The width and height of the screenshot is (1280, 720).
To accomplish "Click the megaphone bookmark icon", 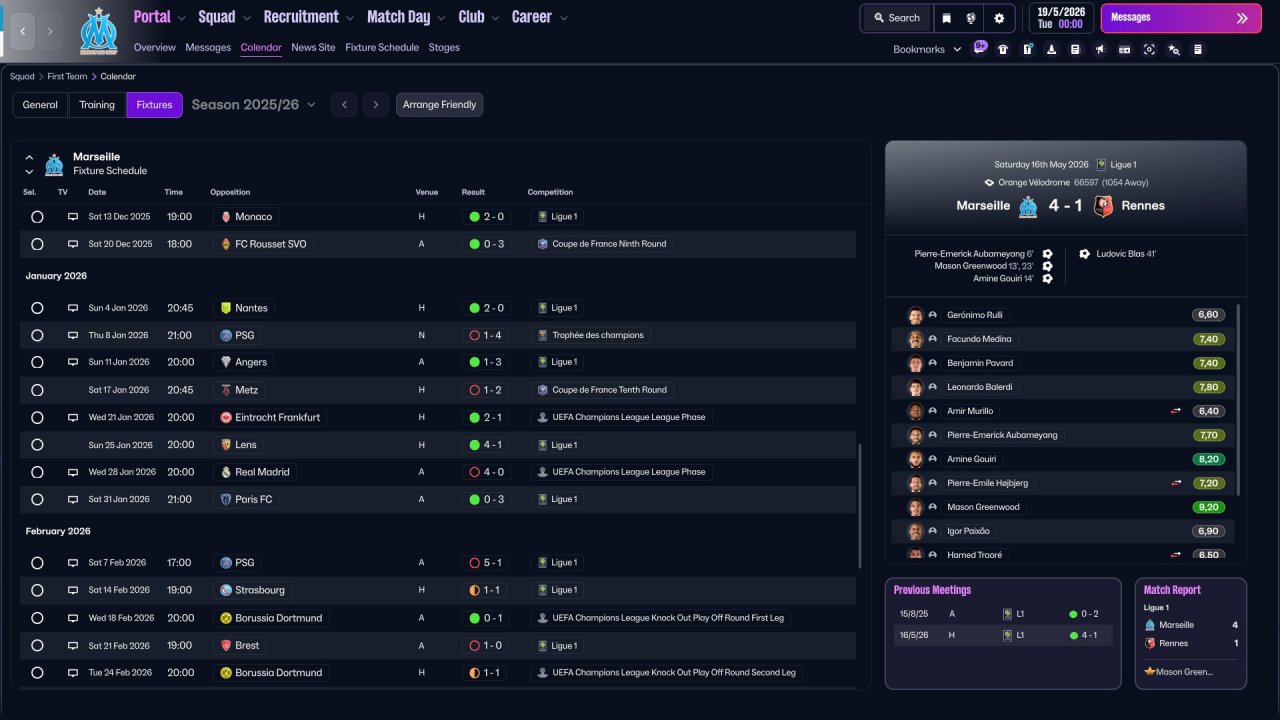I will tap(1100, 49).
